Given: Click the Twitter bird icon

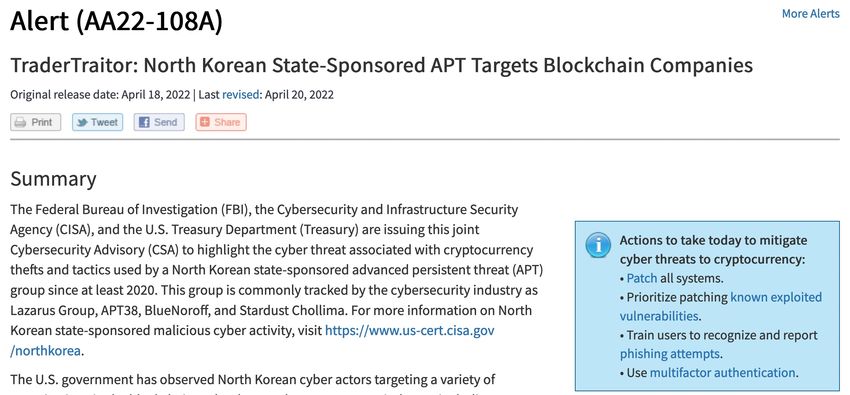Looking at the screenshot, I should click(x=82, y=122).
